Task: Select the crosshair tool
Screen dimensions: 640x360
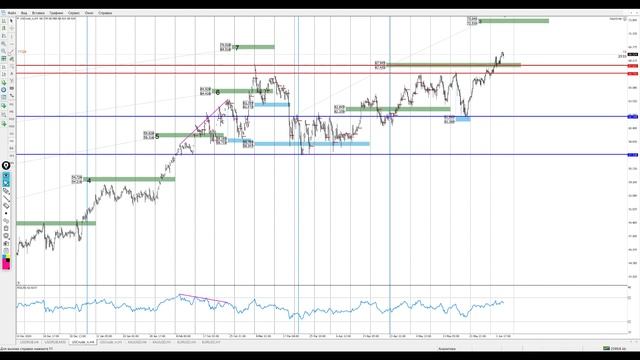Action: pos(11,28)
